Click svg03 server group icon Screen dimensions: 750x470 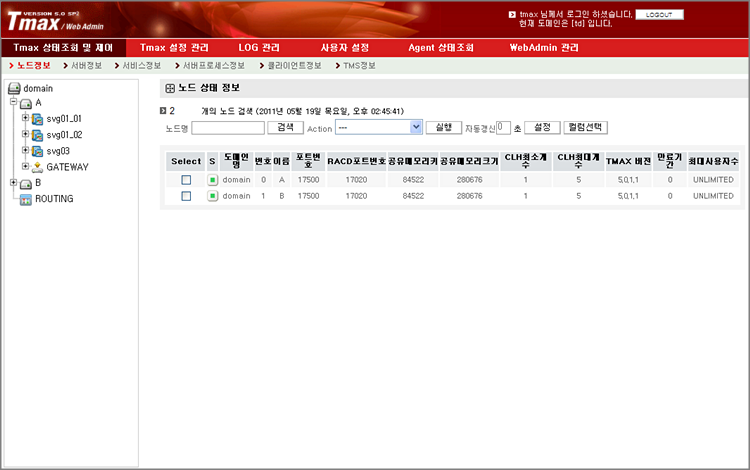tap(37, 152)
